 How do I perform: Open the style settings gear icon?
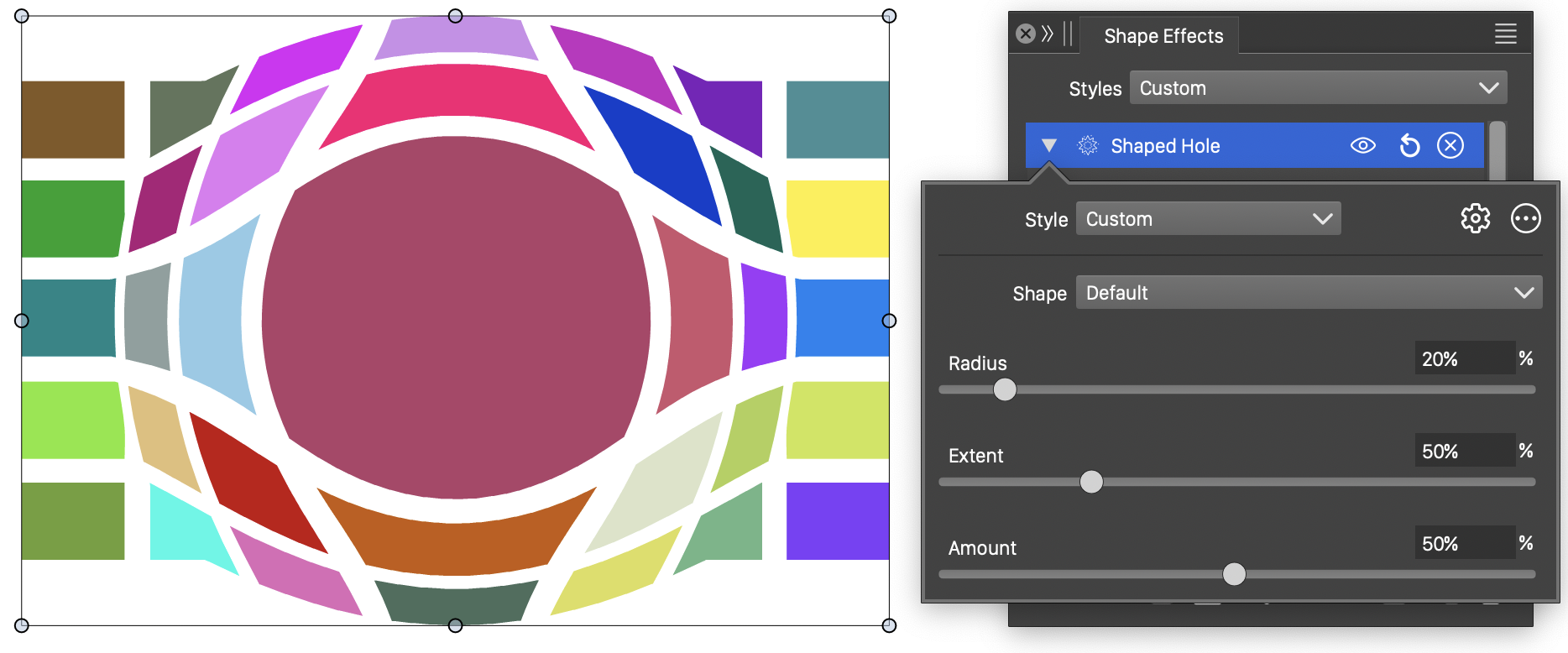pos(1475,219)
